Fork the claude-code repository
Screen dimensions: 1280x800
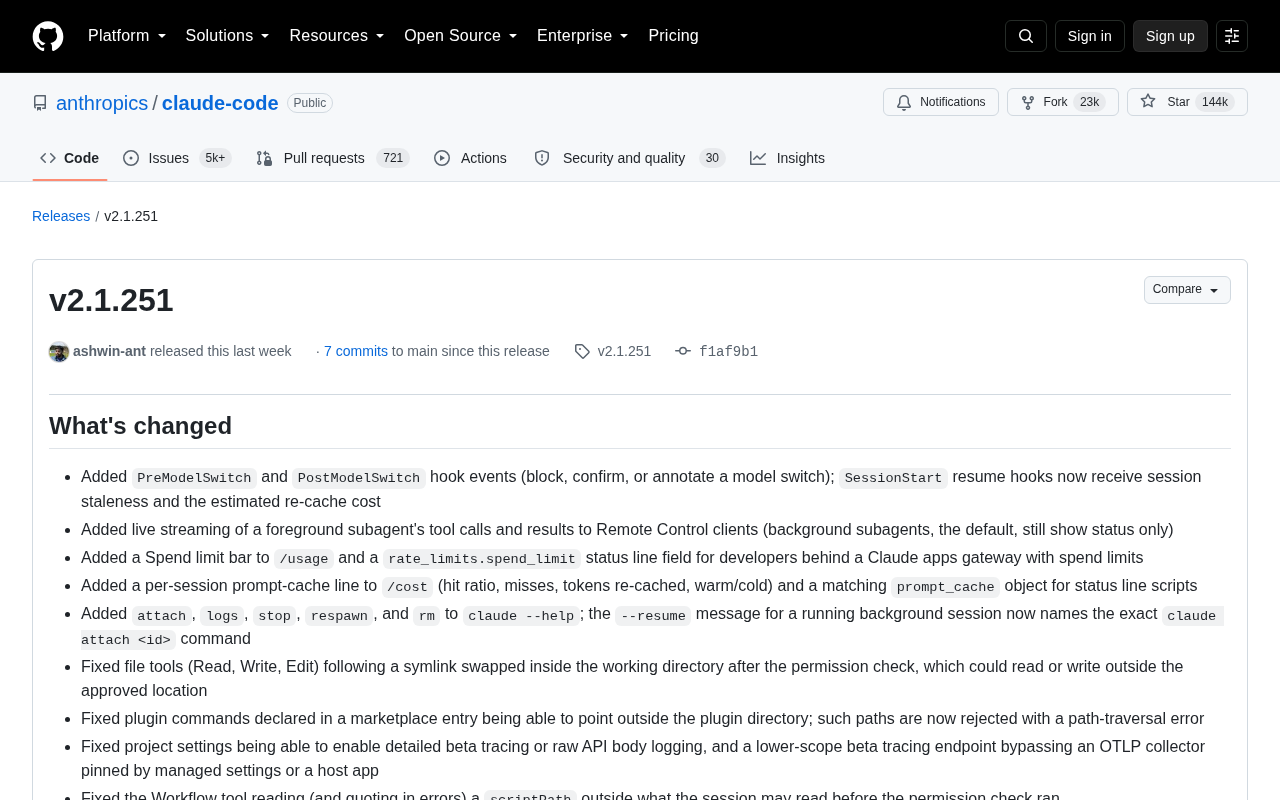1063,102
